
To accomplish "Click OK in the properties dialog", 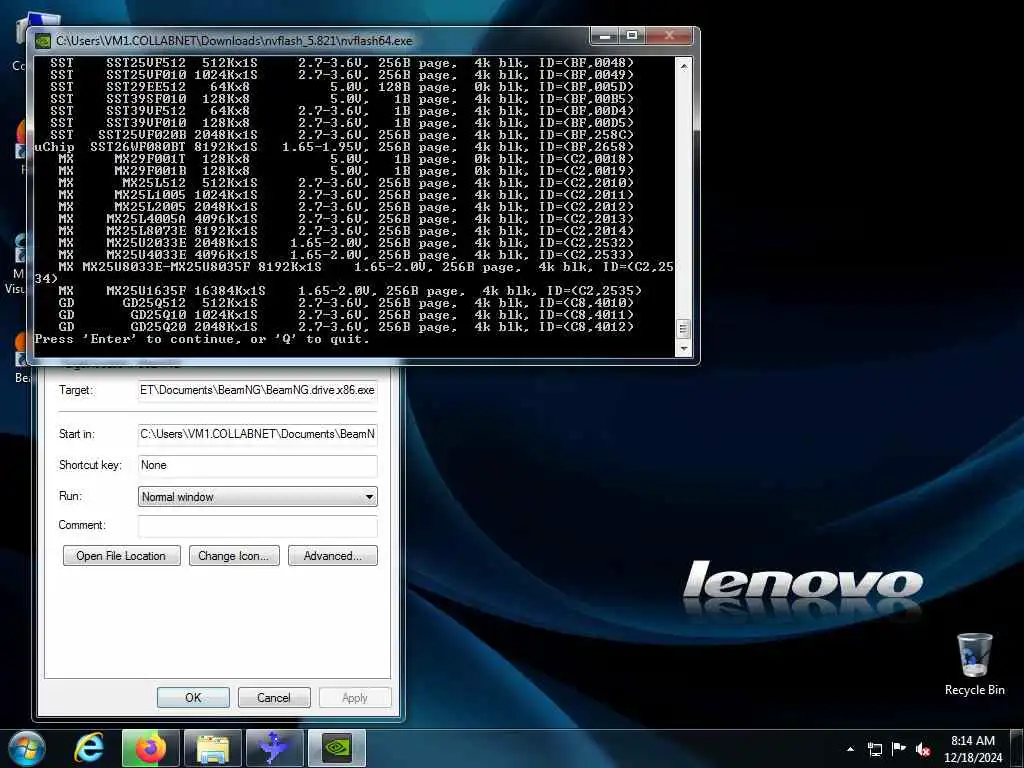I will [193, 697].
